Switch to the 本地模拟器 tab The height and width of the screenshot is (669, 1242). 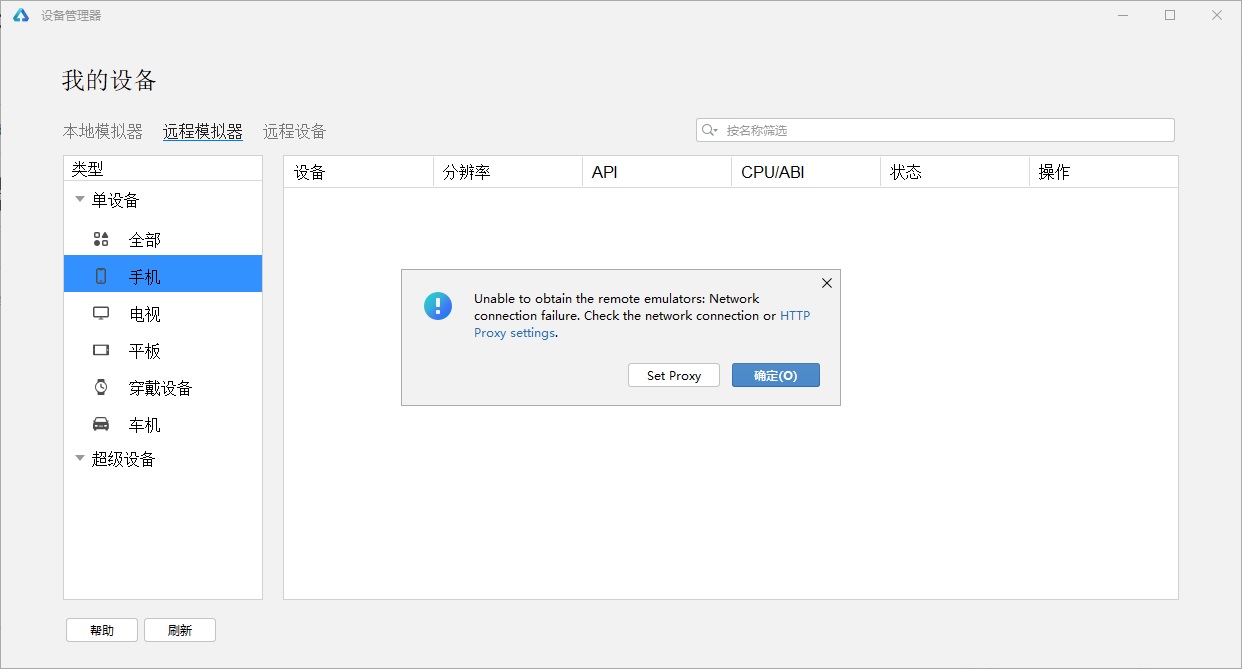(x=102, y=131)
